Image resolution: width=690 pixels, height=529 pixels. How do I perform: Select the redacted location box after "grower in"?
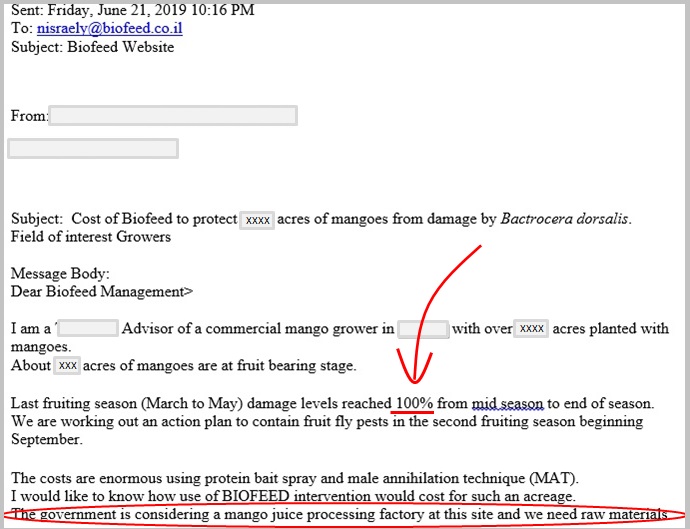[x=423, y=329]
